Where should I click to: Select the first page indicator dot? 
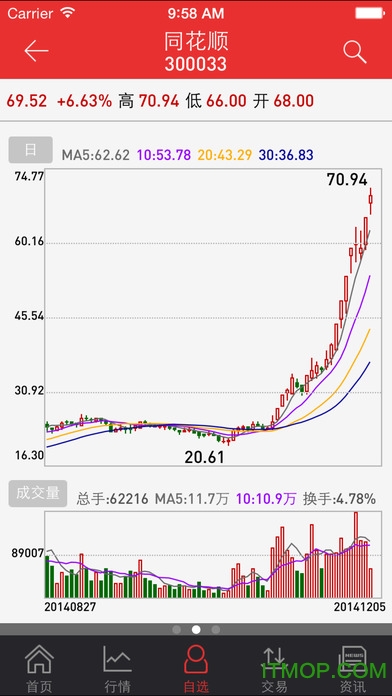[177, 629]
